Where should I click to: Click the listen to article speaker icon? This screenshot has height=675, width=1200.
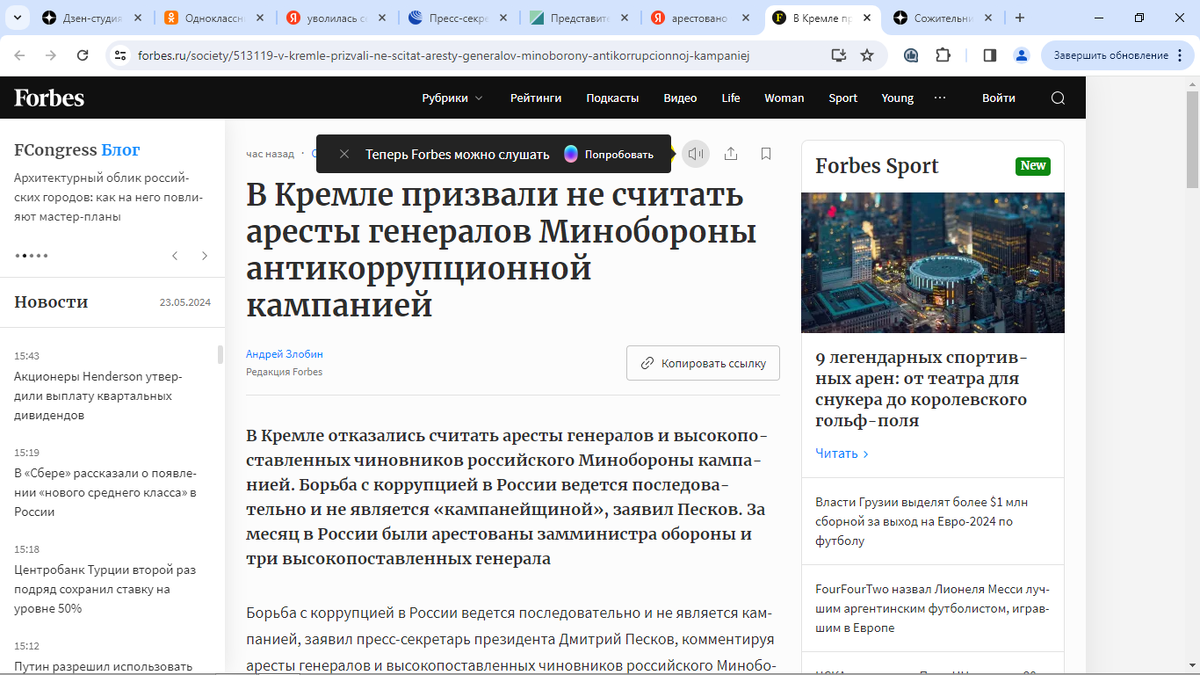pos(696,154)
